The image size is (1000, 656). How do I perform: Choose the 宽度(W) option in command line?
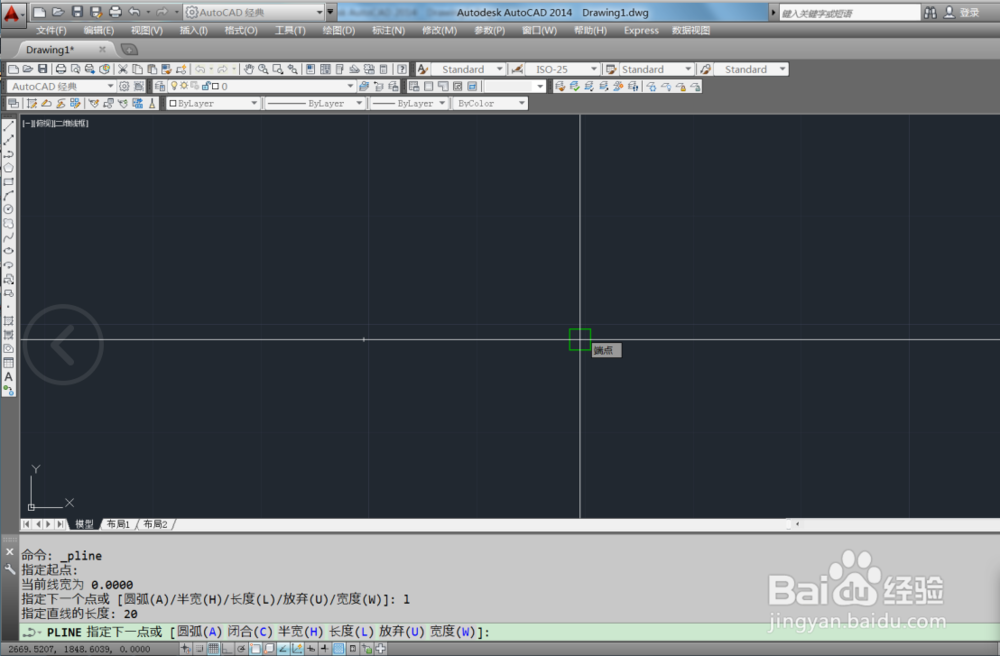[452, 632]
